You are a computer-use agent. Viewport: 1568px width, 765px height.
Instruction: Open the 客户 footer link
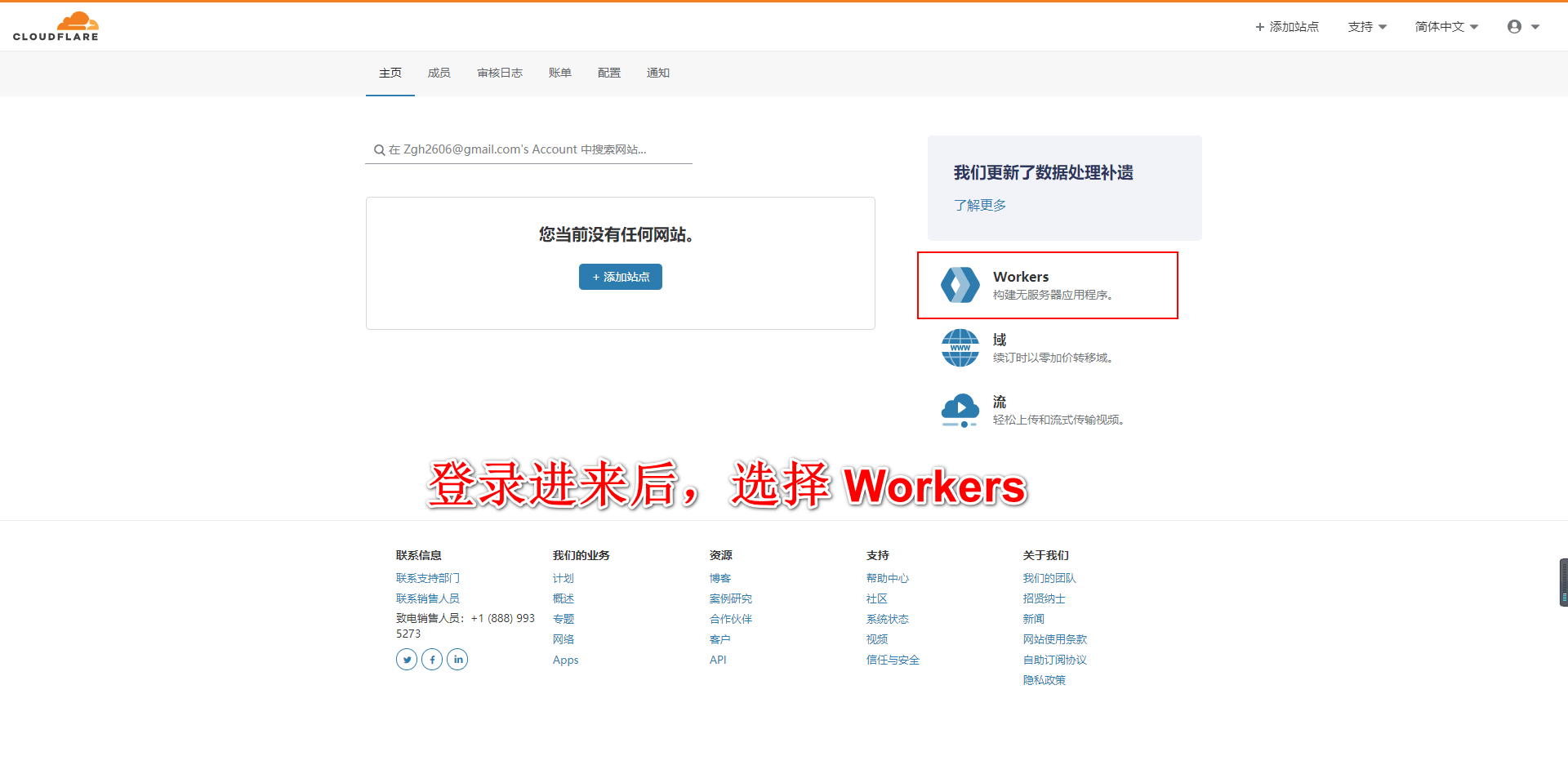click(x=720, y=639)
